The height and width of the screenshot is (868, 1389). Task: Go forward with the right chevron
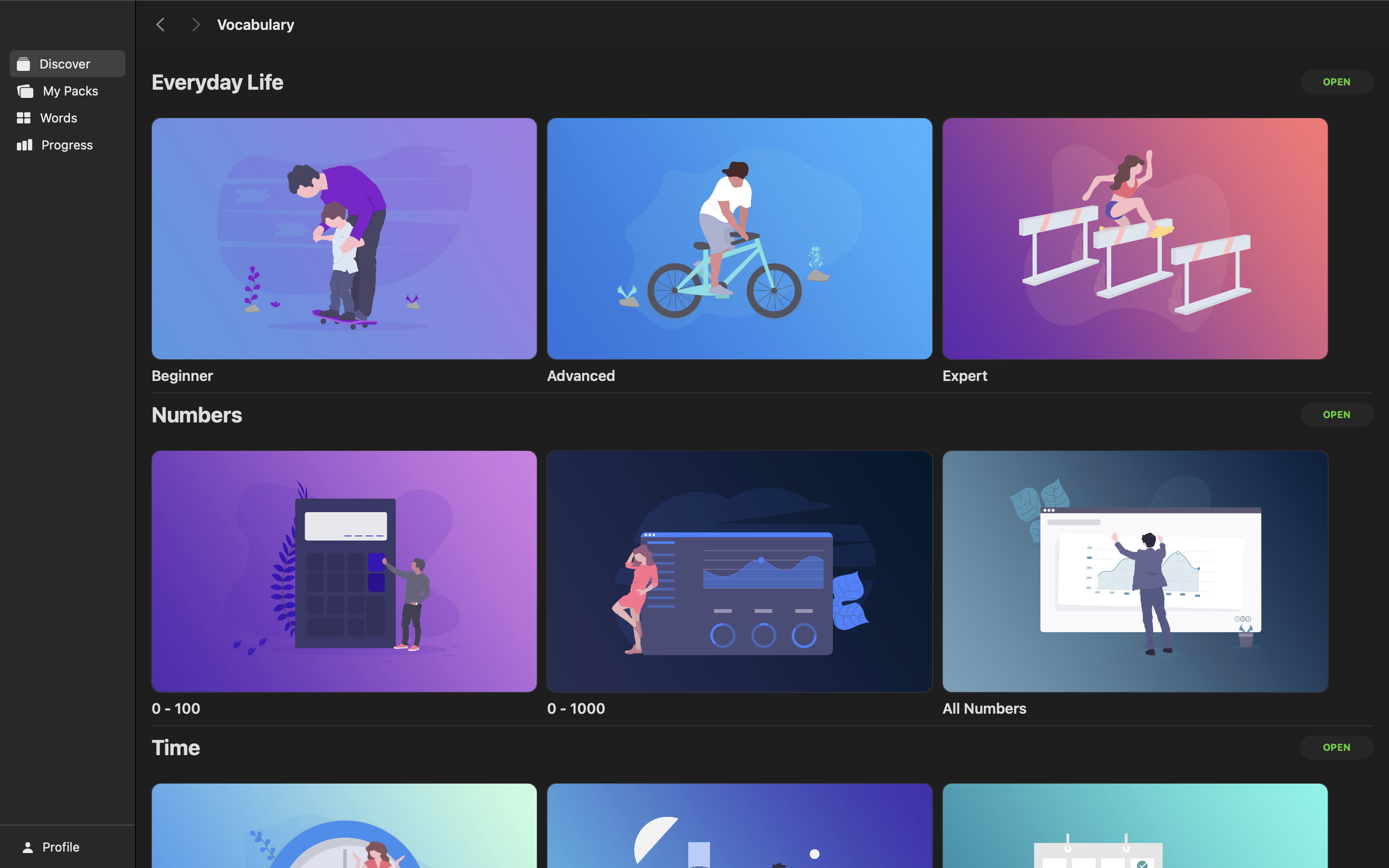(x=196, y=25)
